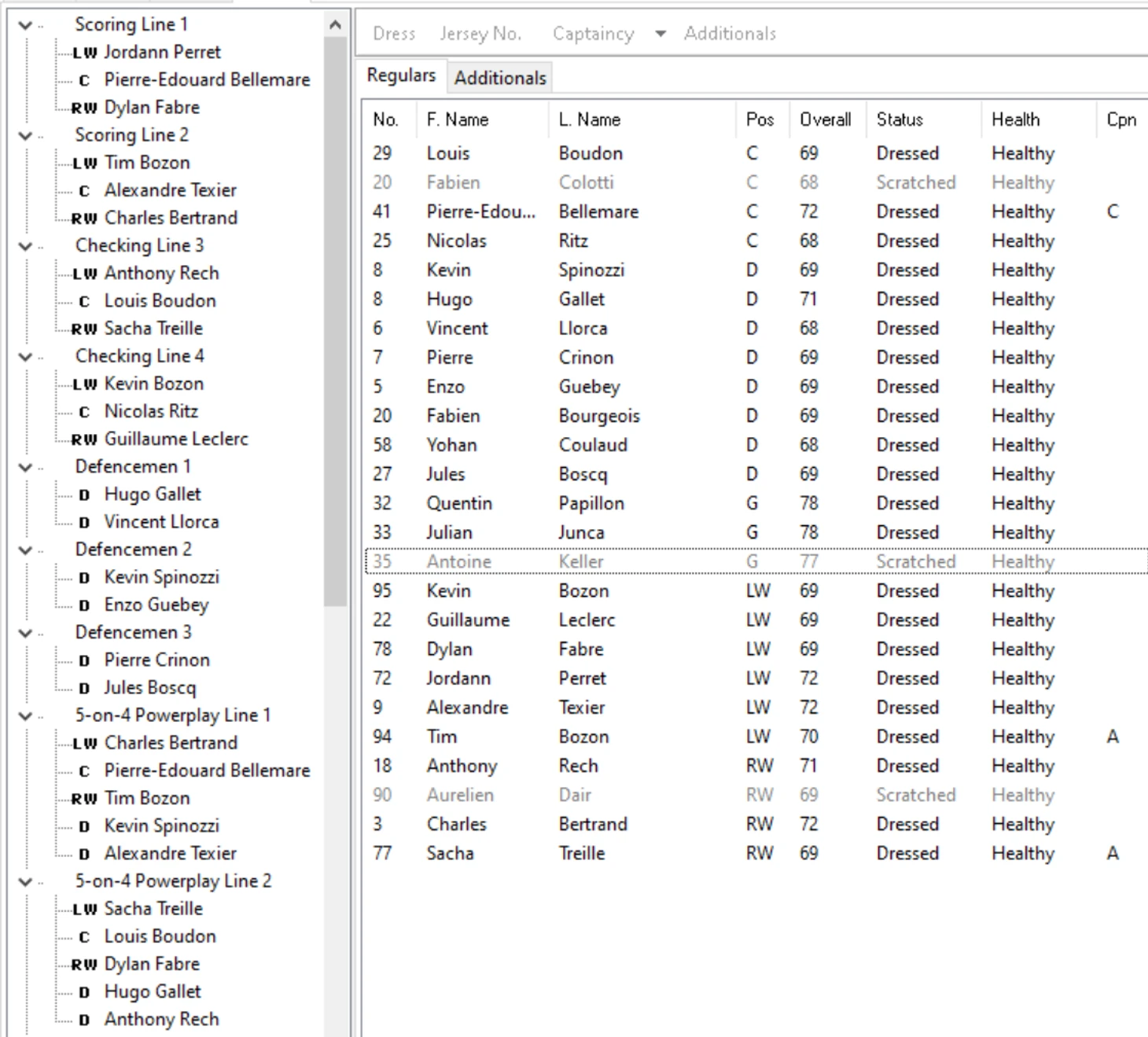
Task: Click Tim Bozon's alternate captain A cell
Action: 1113,737
